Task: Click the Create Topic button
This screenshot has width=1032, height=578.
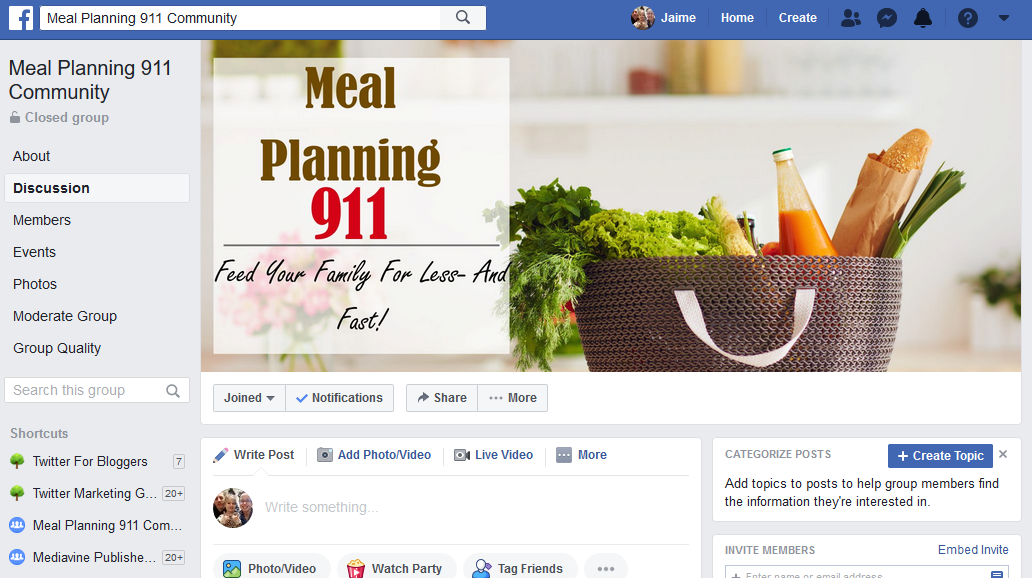Action: point(940,456)
